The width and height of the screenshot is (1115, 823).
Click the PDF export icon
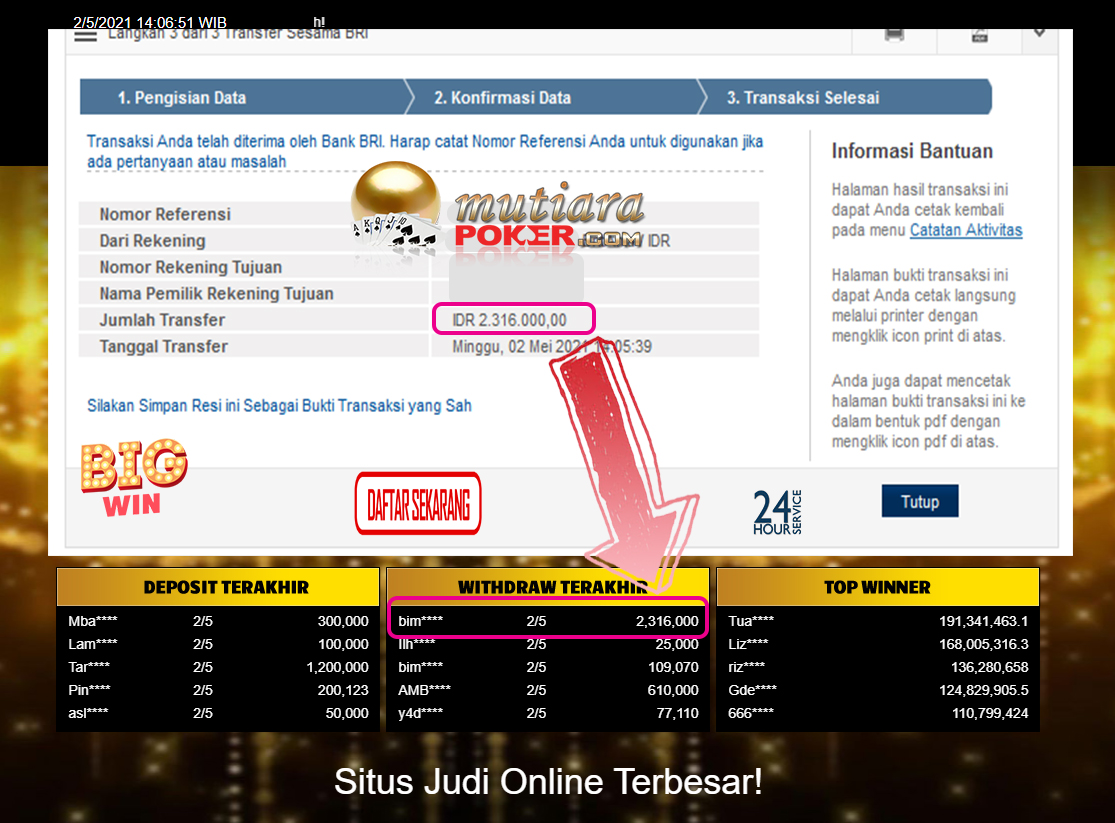point(980,35)
